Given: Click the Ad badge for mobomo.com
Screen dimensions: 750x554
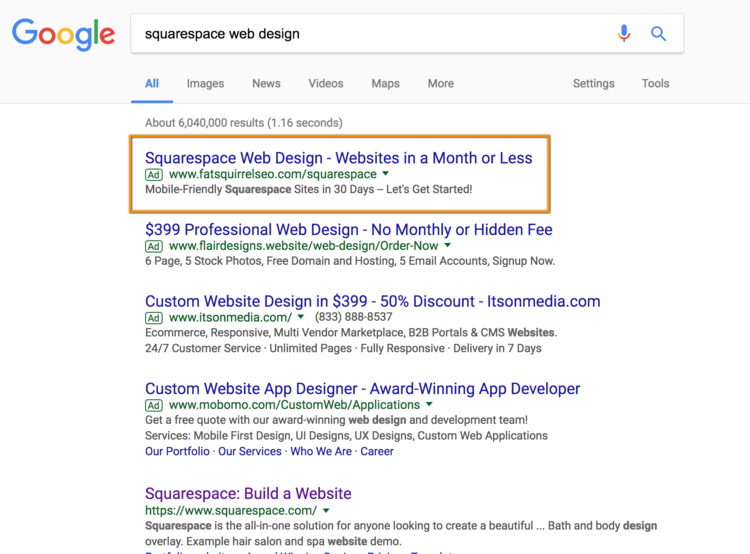Looking at the screenshot, I should click(154, 405).
